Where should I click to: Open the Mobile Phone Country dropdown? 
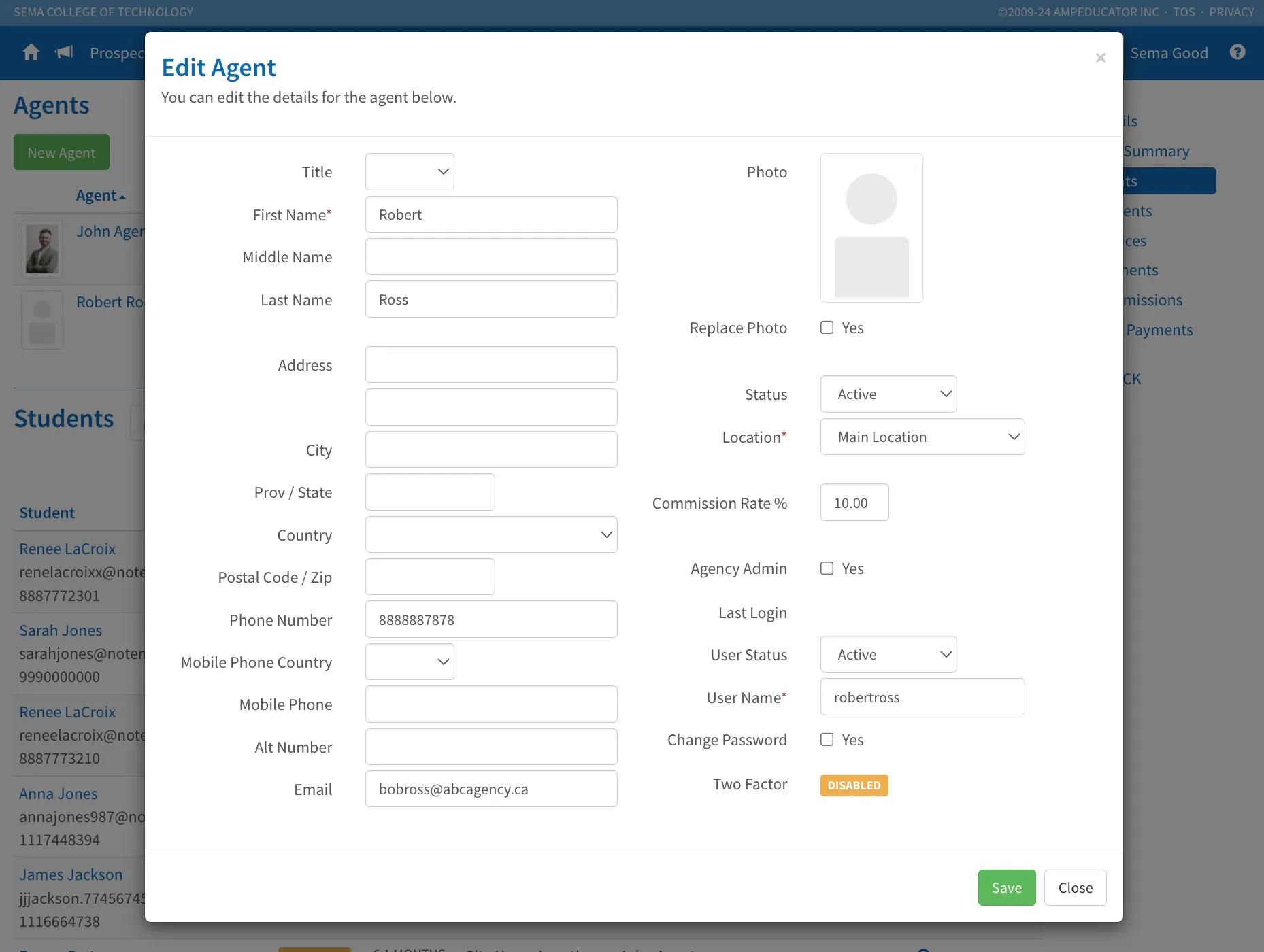410,662
